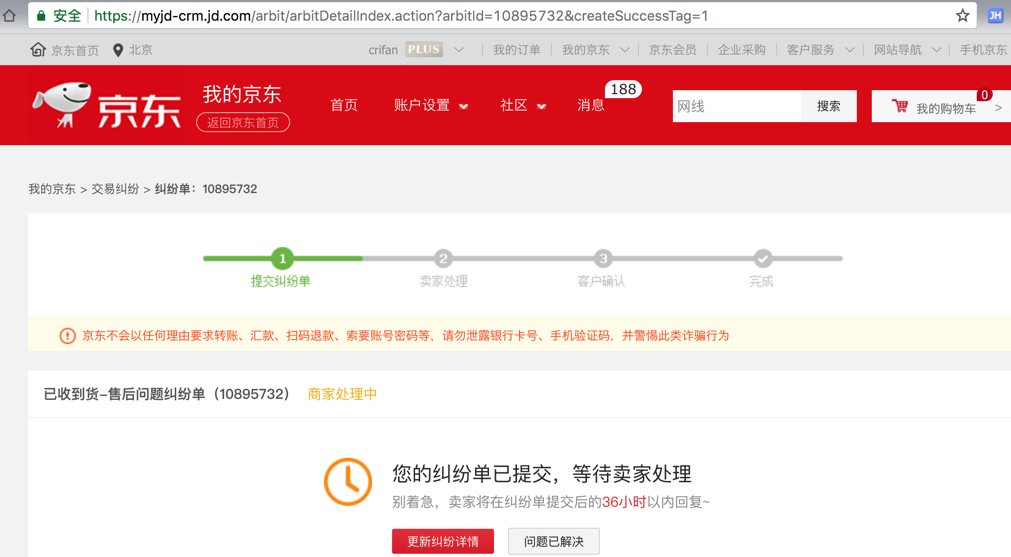Click the shopping cart icon

coord(900,106)
